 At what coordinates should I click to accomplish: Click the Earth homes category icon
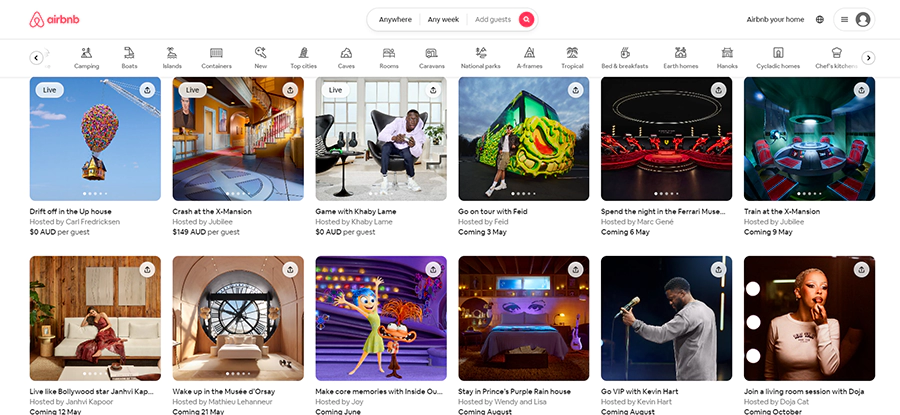pyautogui.click(x=681, y=53)
